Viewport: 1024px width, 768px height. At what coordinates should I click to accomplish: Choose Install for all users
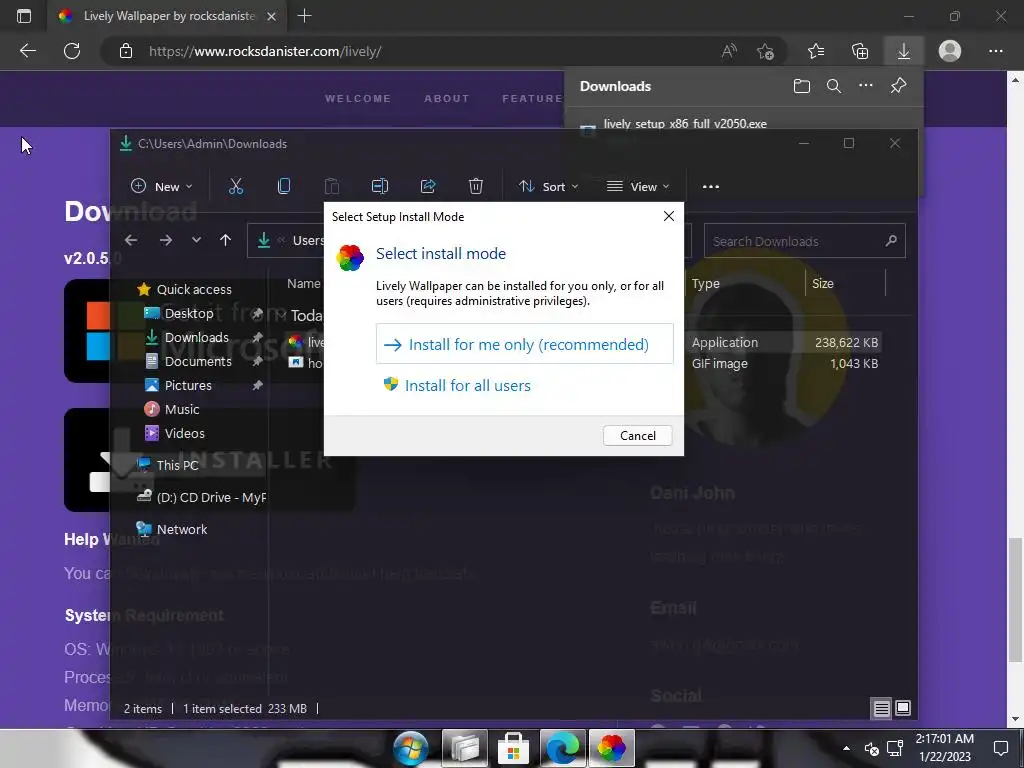[x=457, y=385]
